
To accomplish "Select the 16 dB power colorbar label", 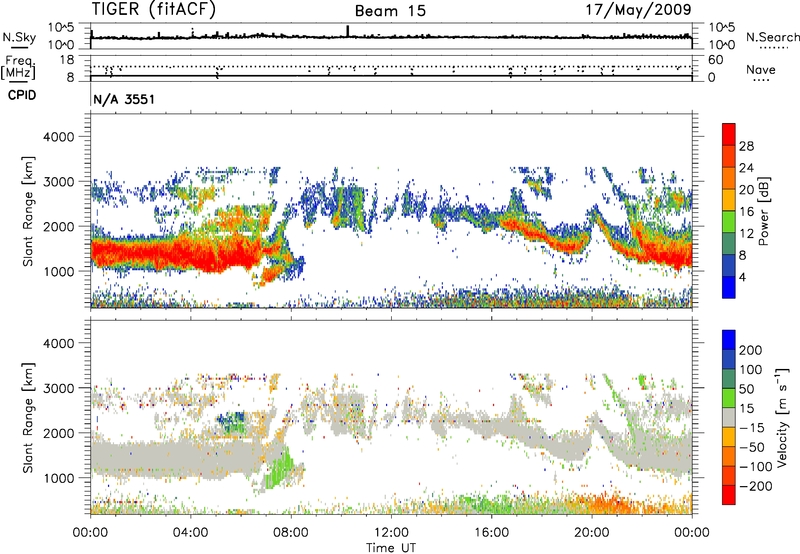I will (746, 212).
